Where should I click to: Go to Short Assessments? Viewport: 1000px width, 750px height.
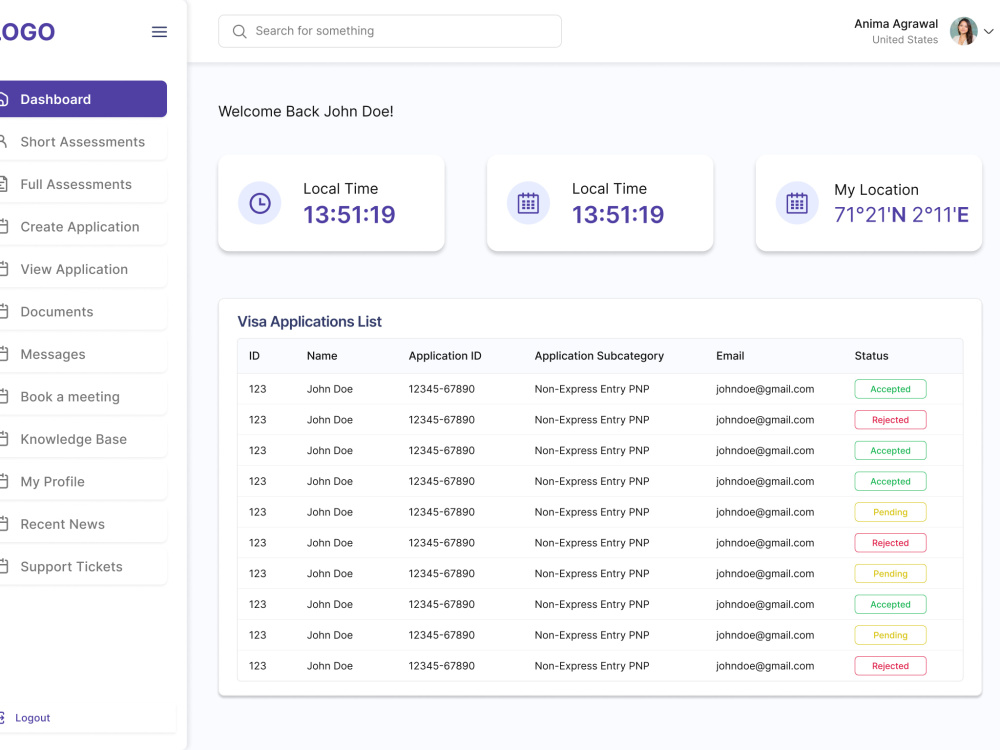tap(84, 142)
